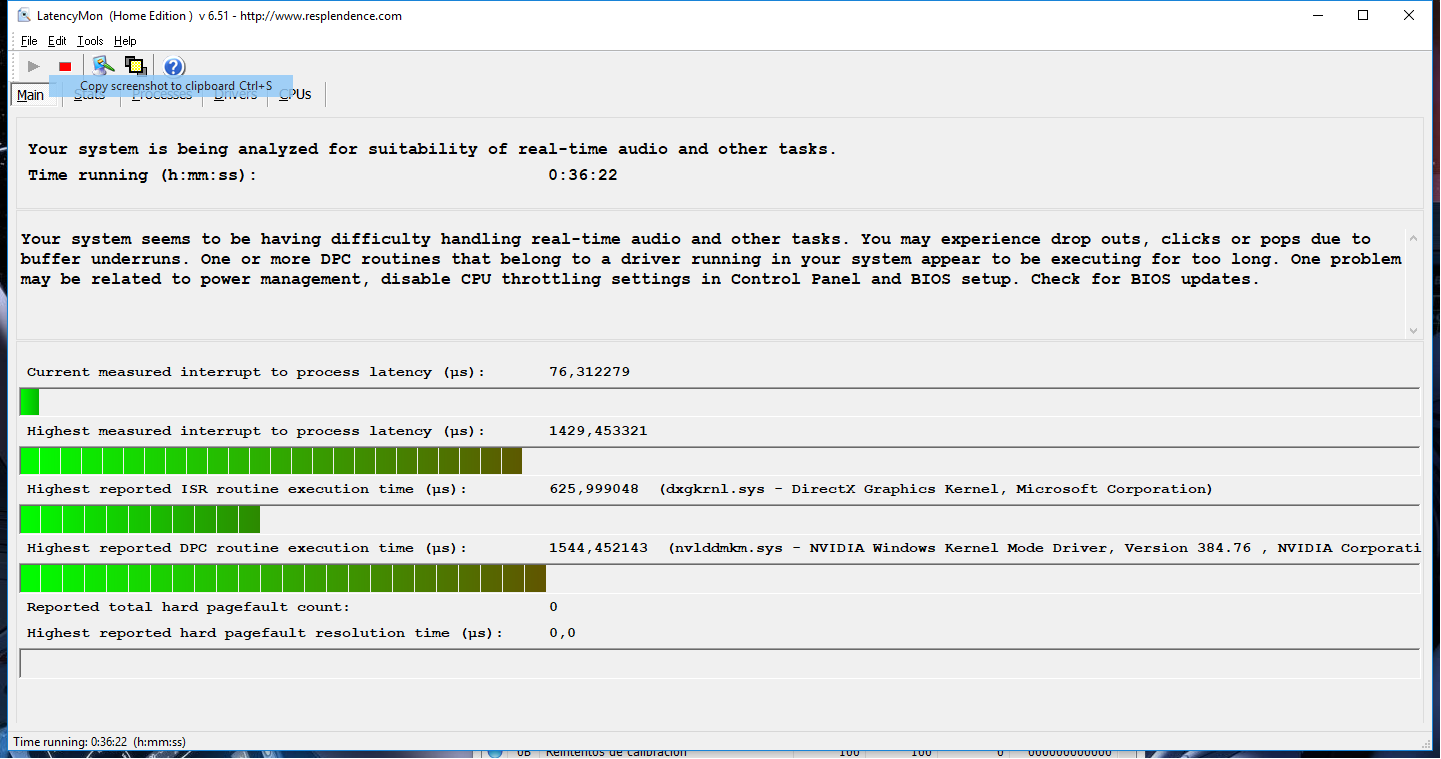Click the green Start monitoring play icon
The width and height of the screenshot is (1441, 759).
34,66
